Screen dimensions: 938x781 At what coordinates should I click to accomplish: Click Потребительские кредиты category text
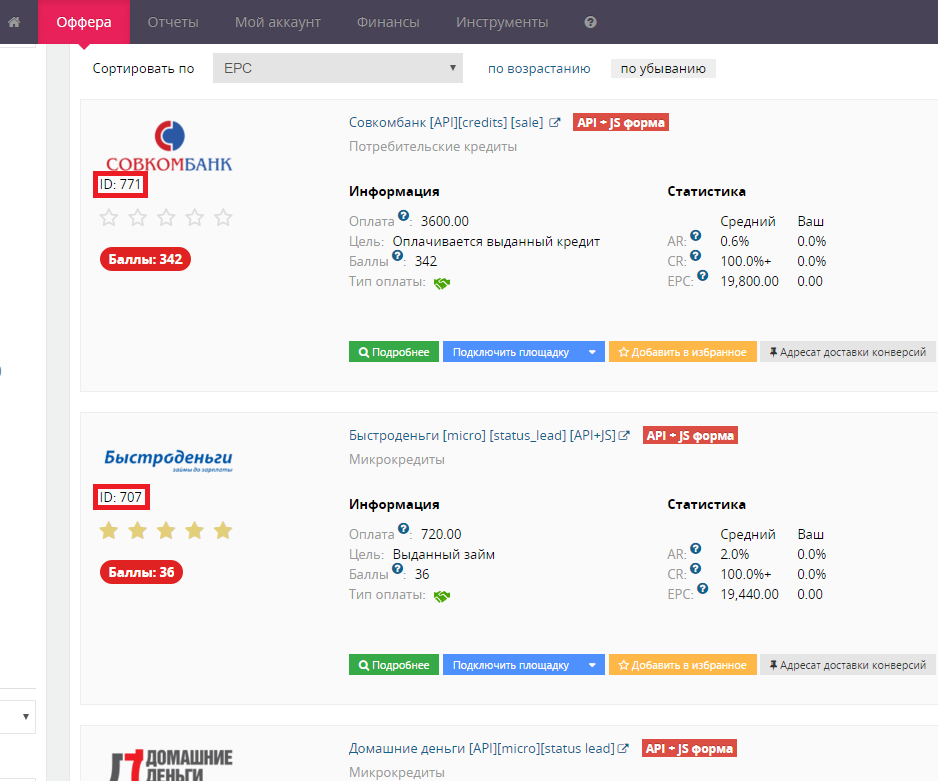pyautogui.click(x=433, y=147)
